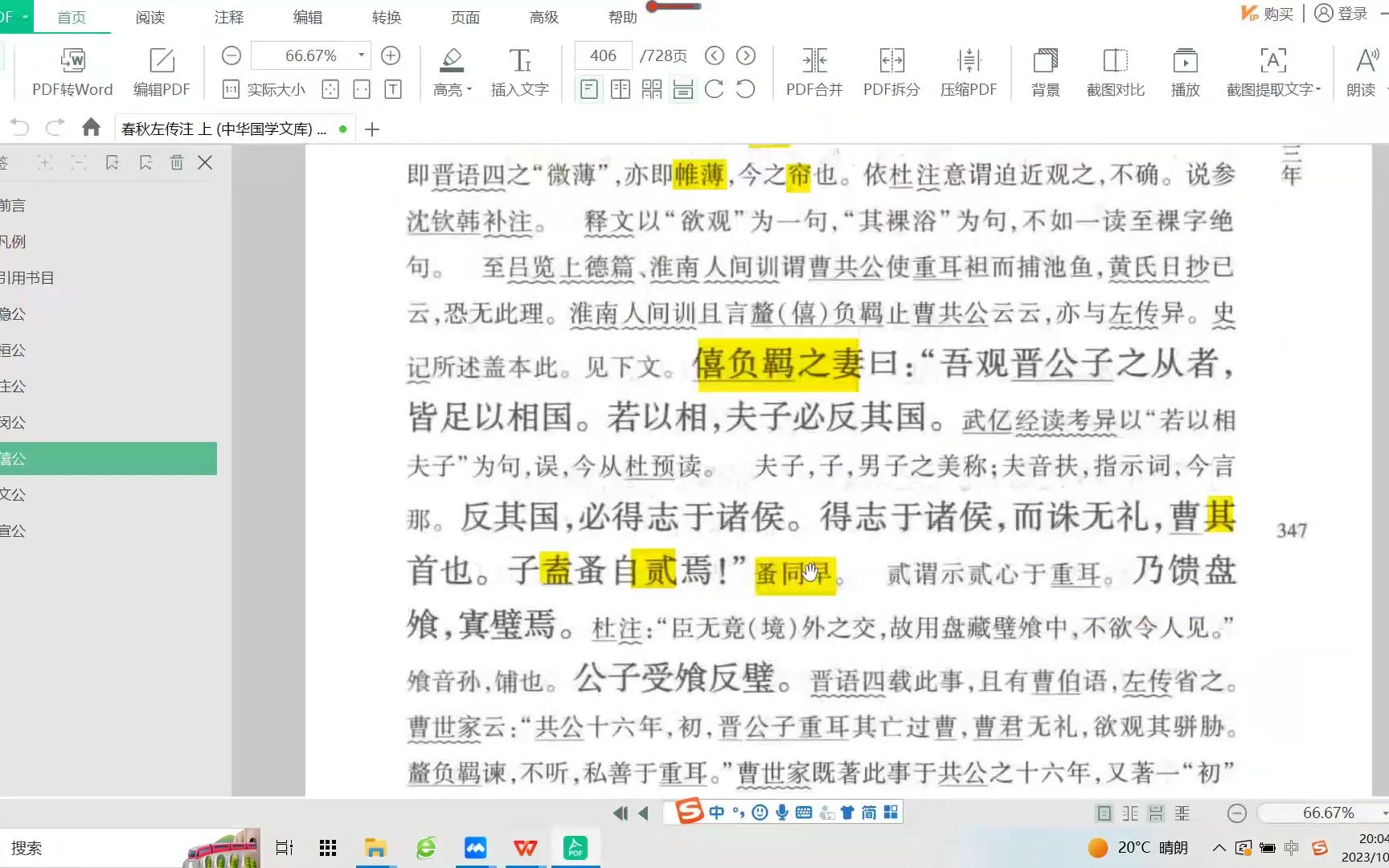Start 朗读 read-aloud
This screenshot has width=1389, height=868.
click(x=1362, y=72)
